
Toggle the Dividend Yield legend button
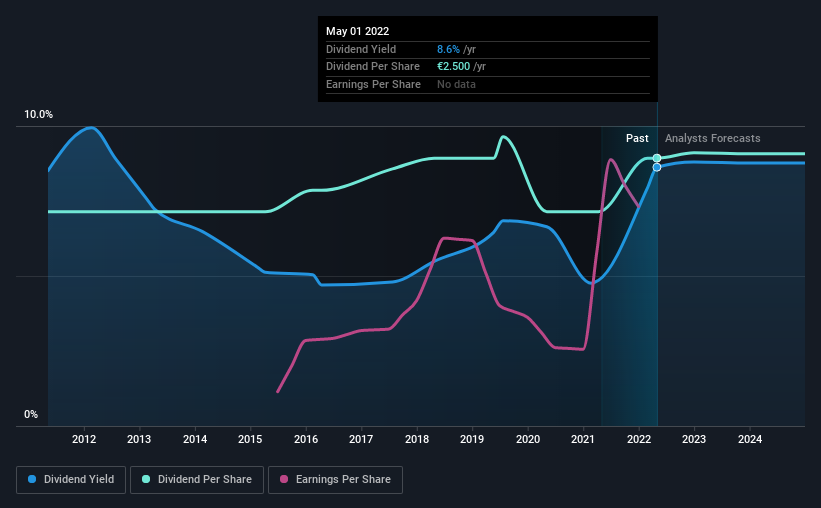click(71, 480)
